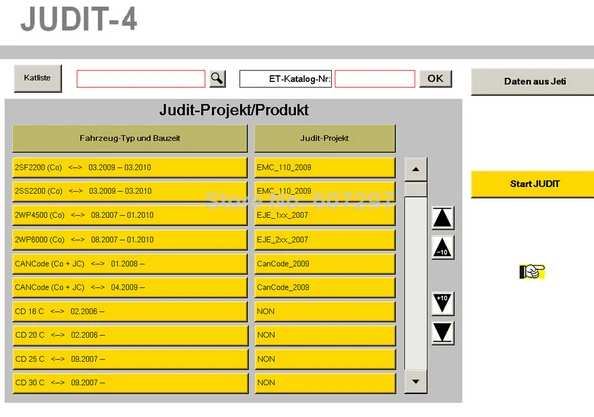
Task: Click NON project for CD 20 C
Action: pyautogui.click(x=325, y=335)
